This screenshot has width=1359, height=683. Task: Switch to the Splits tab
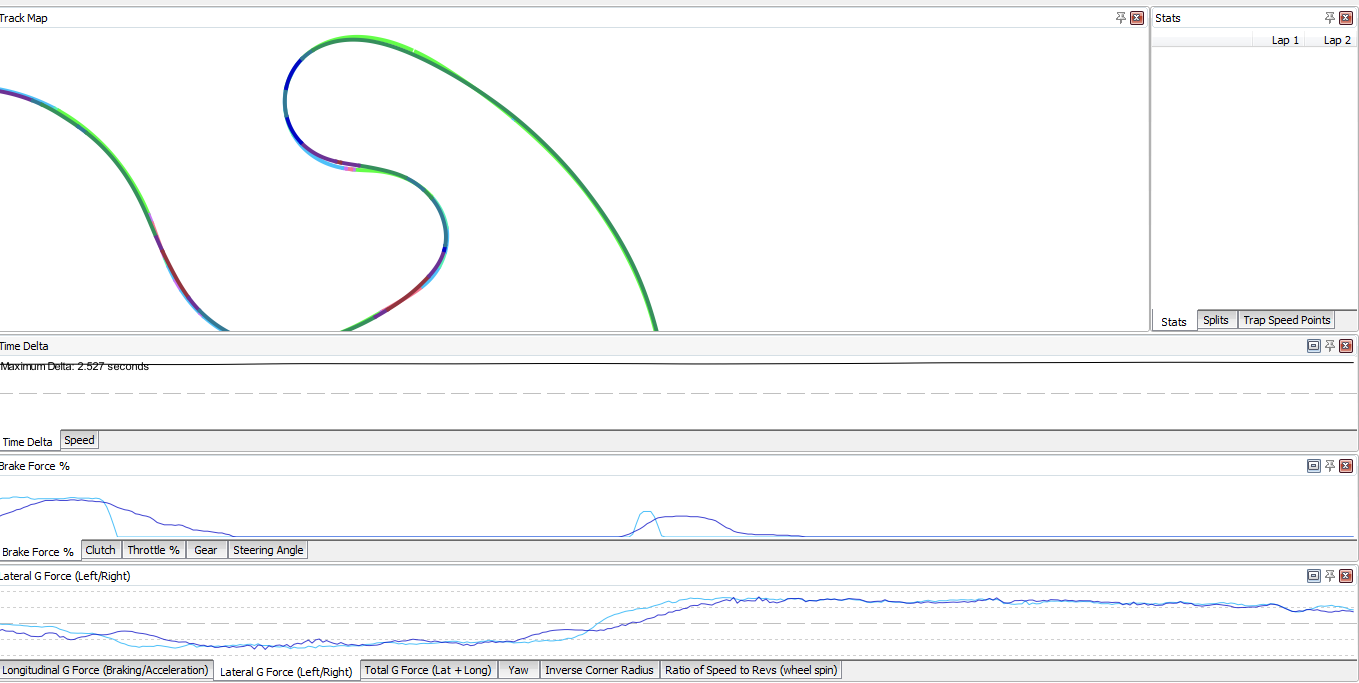pos(1216,320)
